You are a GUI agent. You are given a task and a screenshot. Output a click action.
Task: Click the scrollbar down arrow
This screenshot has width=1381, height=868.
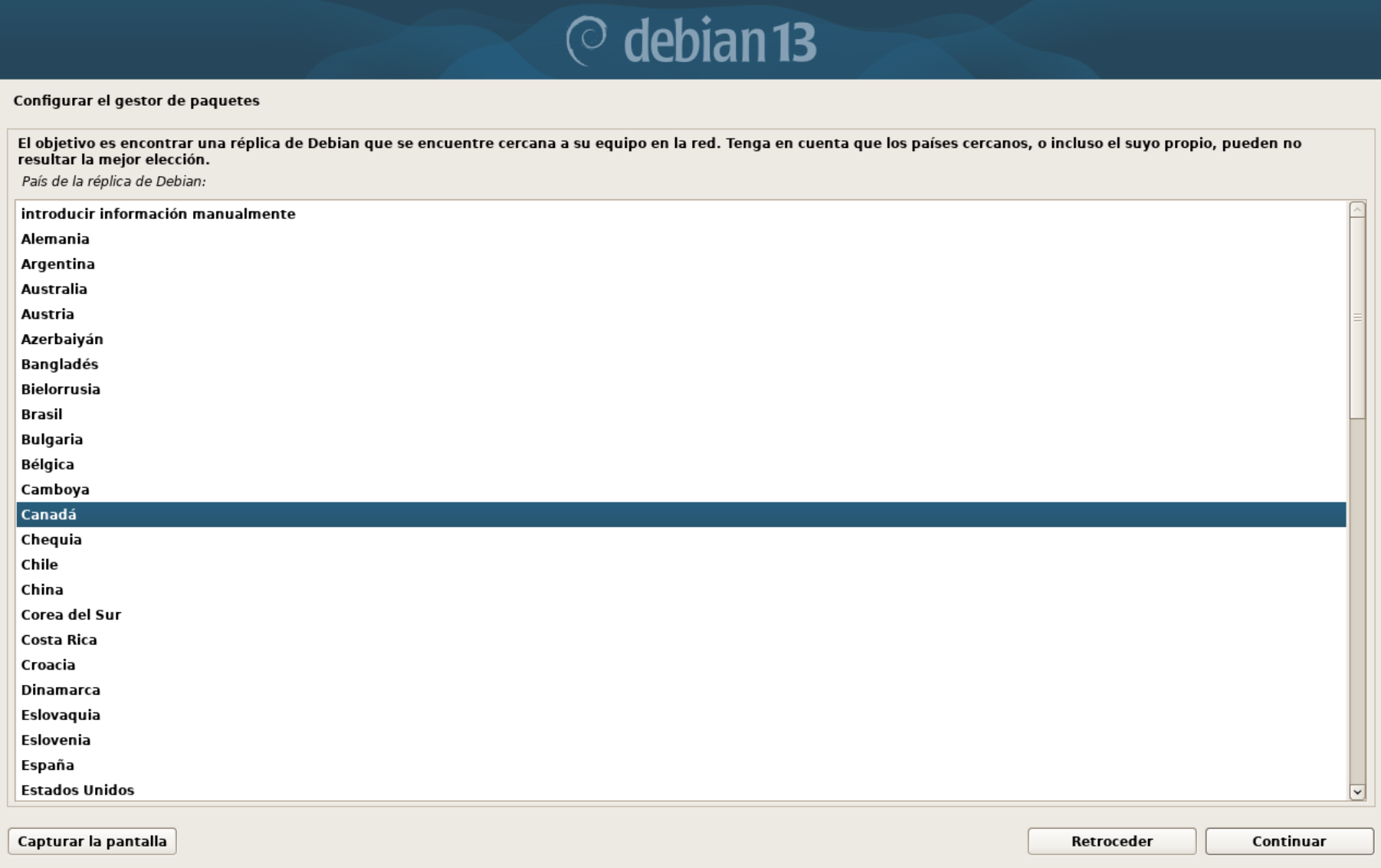1357,792
